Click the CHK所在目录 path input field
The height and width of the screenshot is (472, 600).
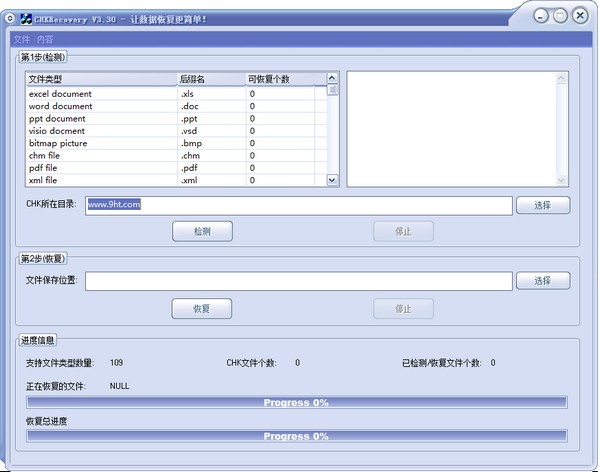[298, 206]
